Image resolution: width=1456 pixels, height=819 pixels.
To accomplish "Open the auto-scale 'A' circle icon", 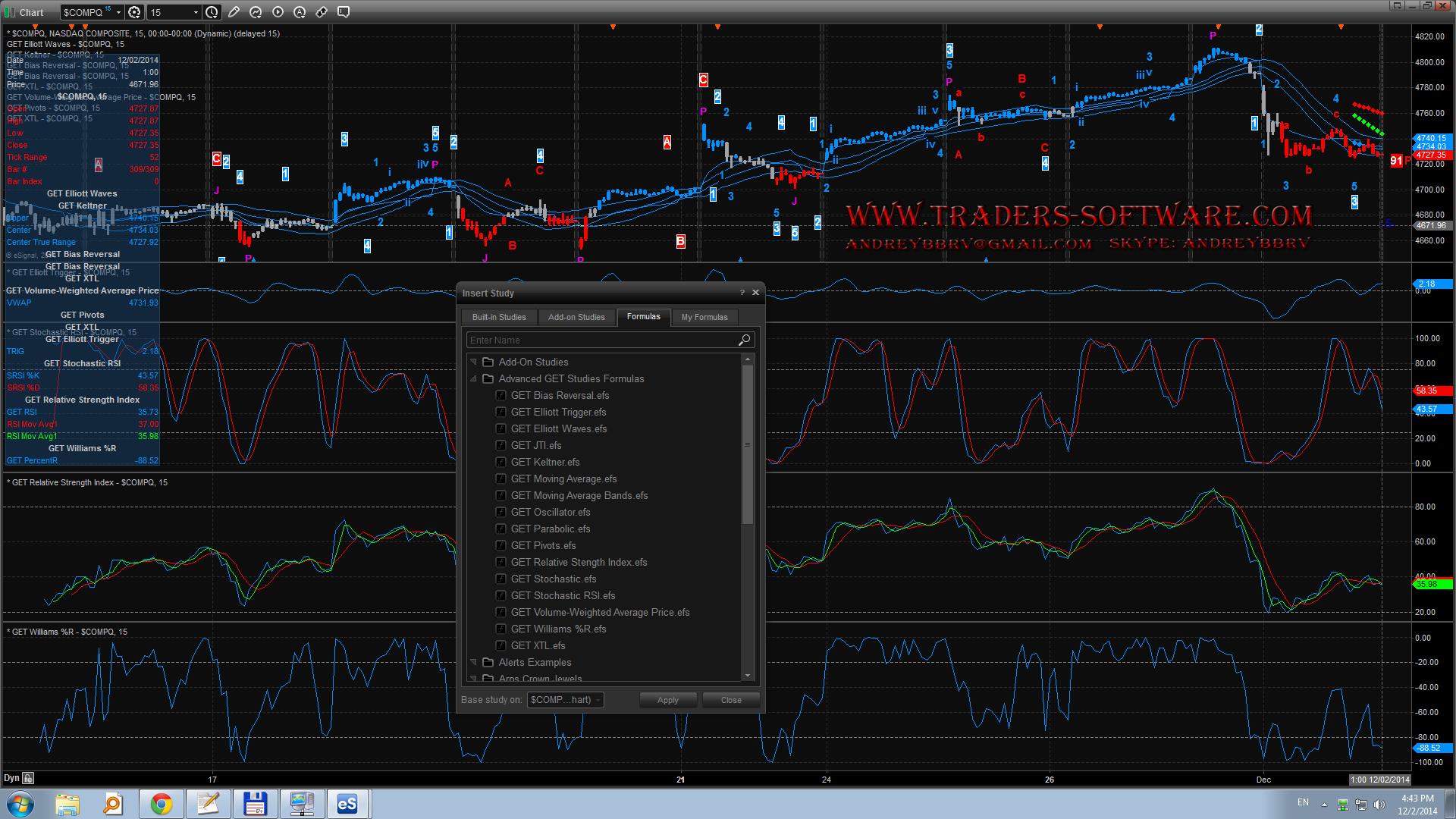I will pos(300,12).
